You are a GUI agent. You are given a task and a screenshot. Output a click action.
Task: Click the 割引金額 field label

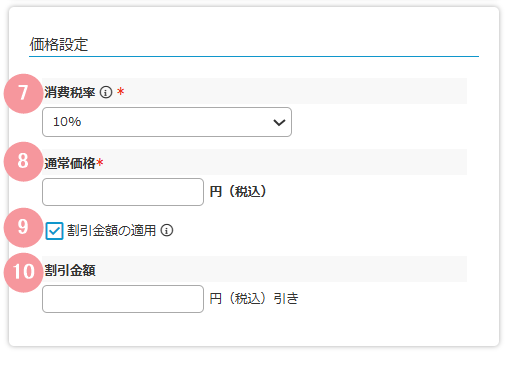[x=70, y=270]
